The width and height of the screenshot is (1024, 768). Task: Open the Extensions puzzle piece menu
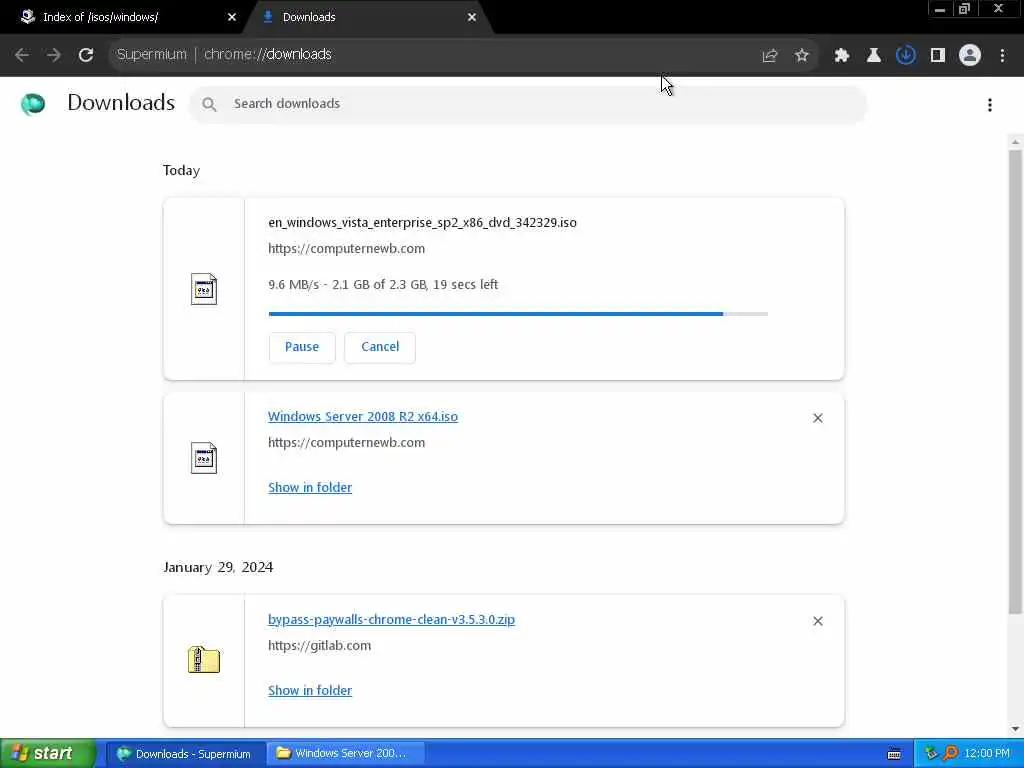[842, 56]
